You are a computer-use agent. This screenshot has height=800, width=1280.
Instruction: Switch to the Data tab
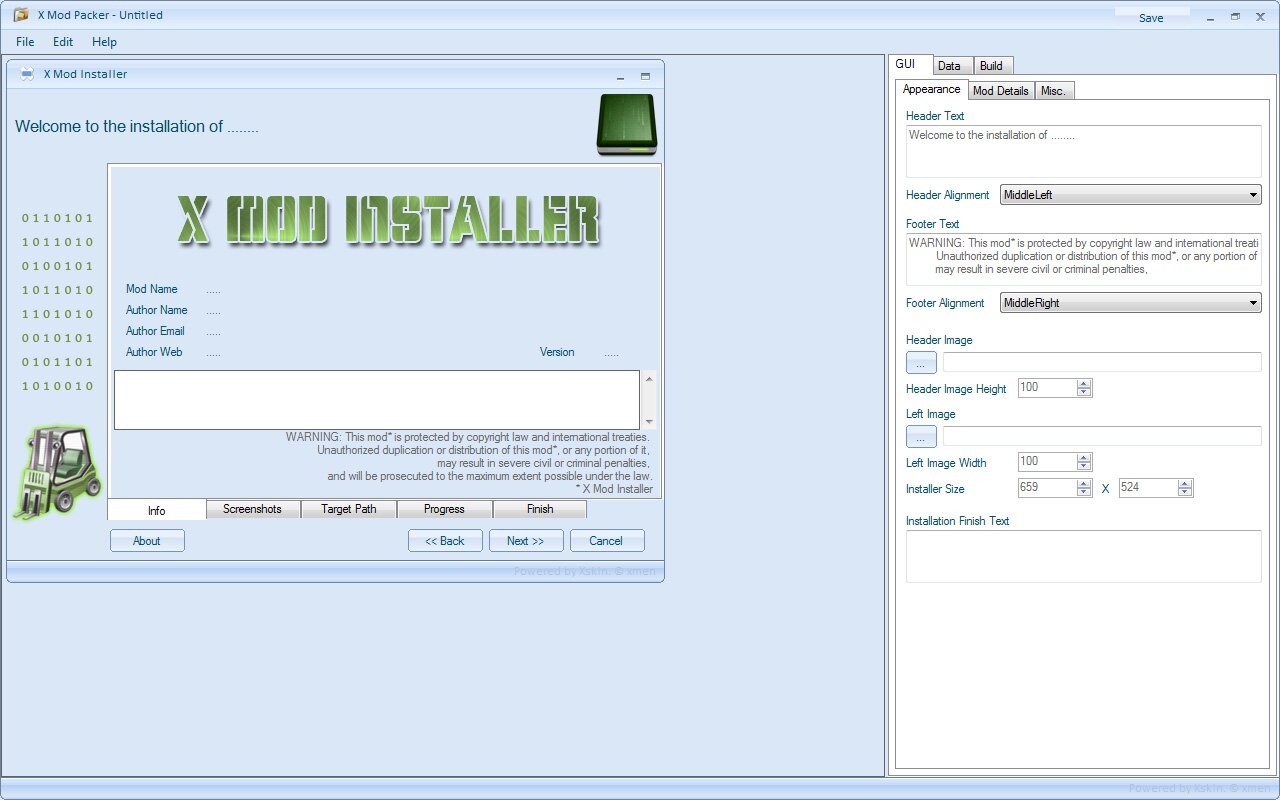coord(949,66)
